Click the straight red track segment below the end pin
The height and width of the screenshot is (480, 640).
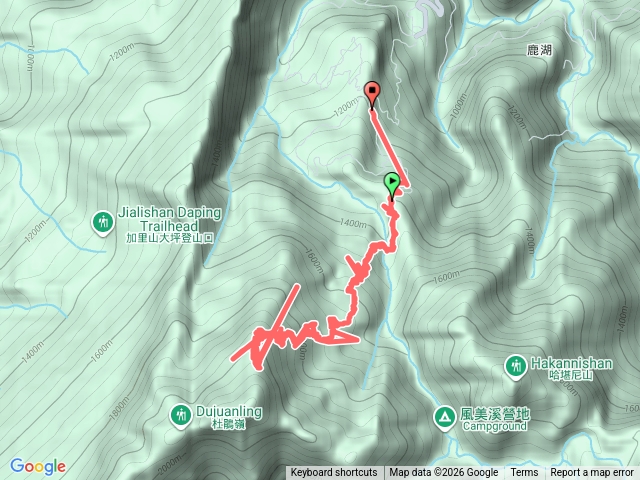click(x=389, y=147)
